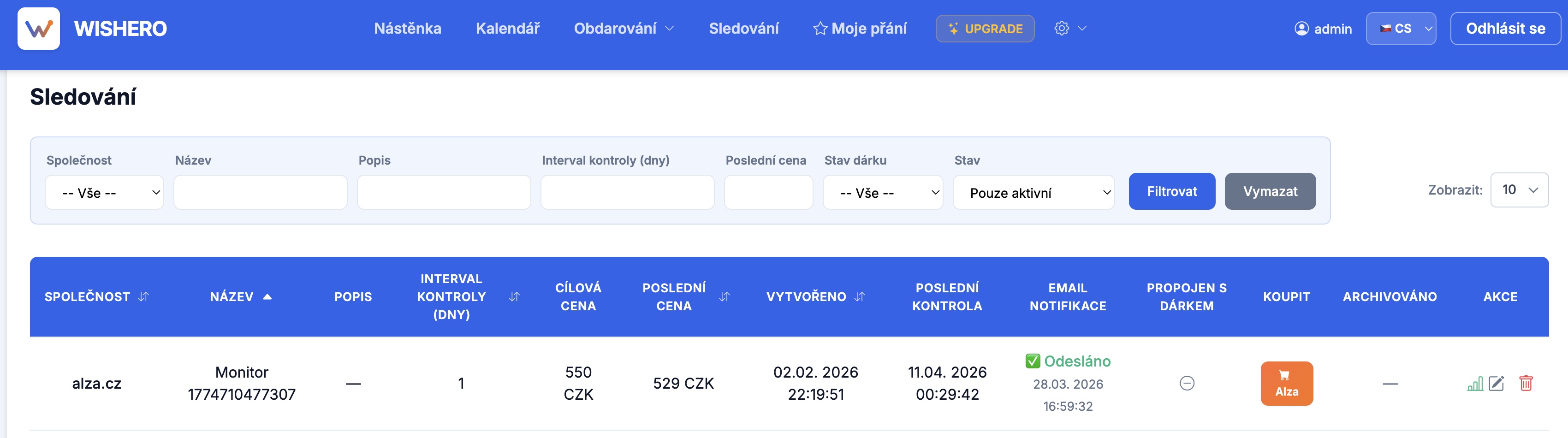Image resolution: width=1568 pixels, height=438 pixels.
Task: Click the gift link status icon
Action: [x=1186, y=383]
